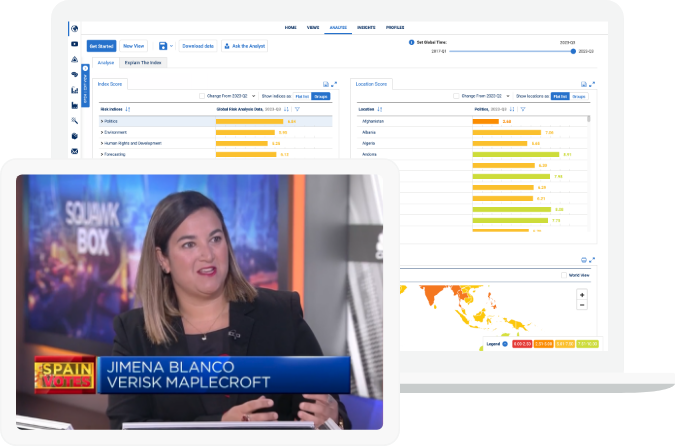Show locations as Flat list
Image resolution: width=675 pixels, height=446 pixels.
pos(560,96)
